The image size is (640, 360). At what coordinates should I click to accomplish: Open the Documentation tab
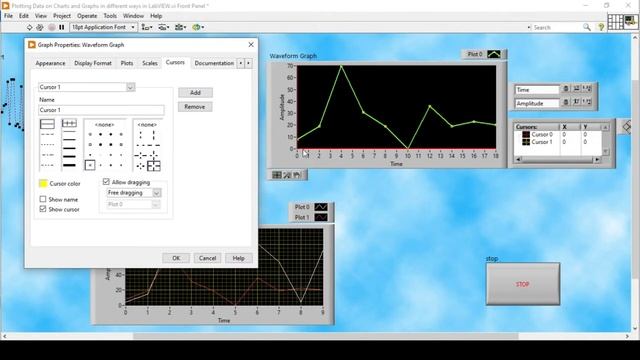[214, 63]
